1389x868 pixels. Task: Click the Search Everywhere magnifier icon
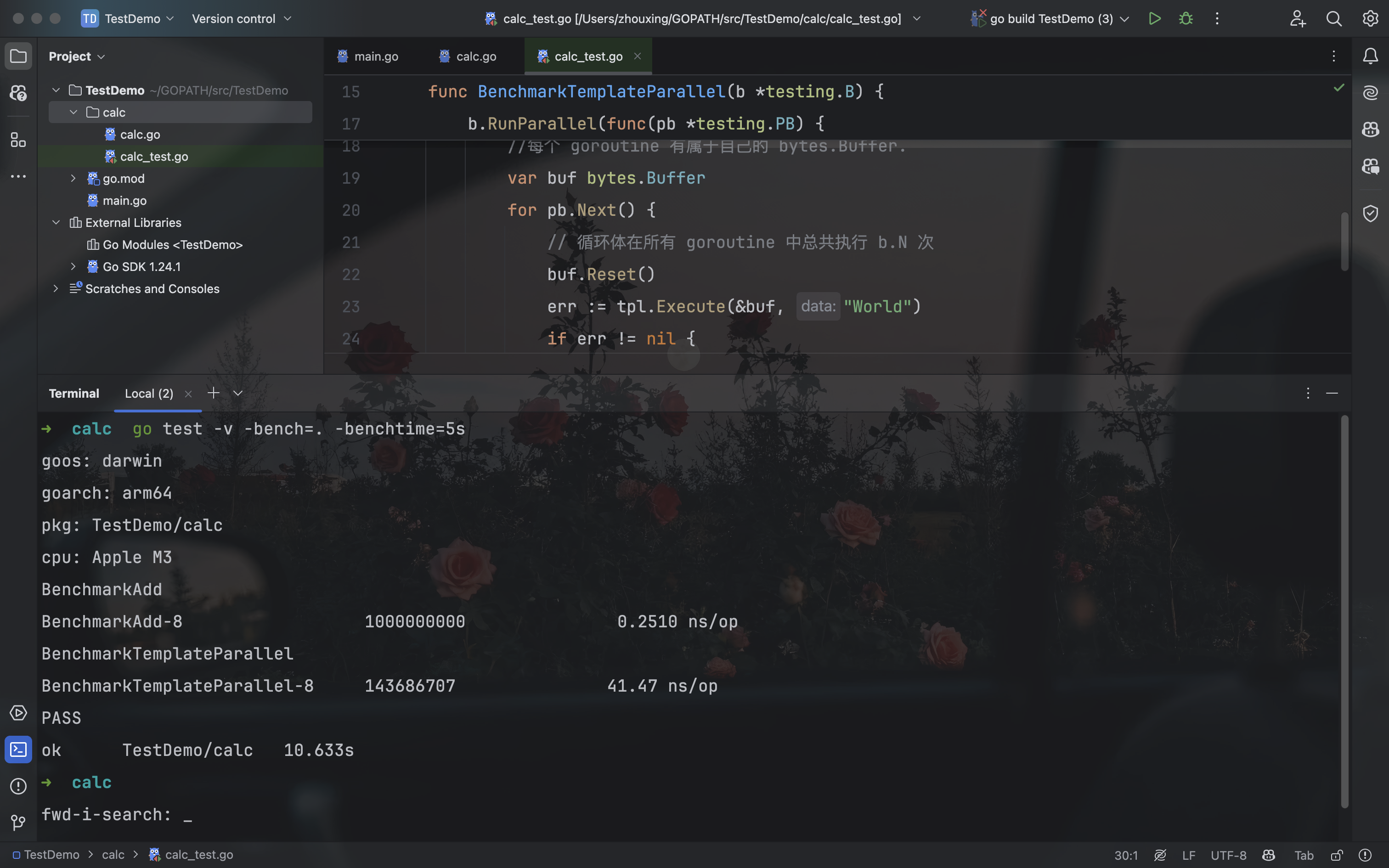[1333, 18]
